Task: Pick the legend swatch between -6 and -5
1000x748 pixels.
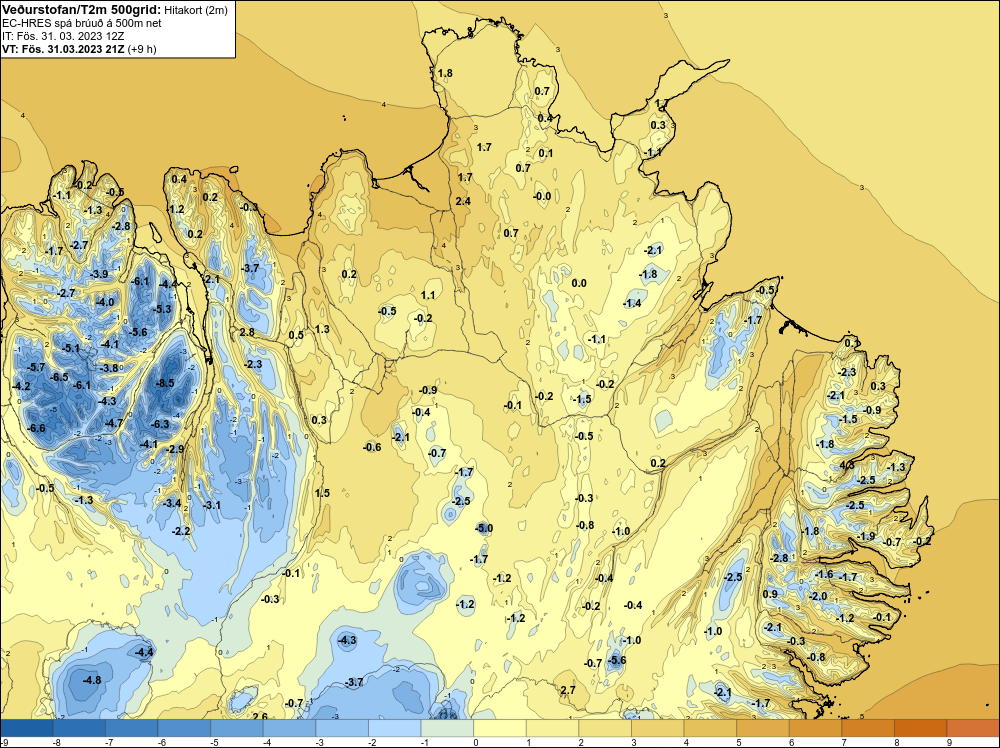Action: coord(184,728)
